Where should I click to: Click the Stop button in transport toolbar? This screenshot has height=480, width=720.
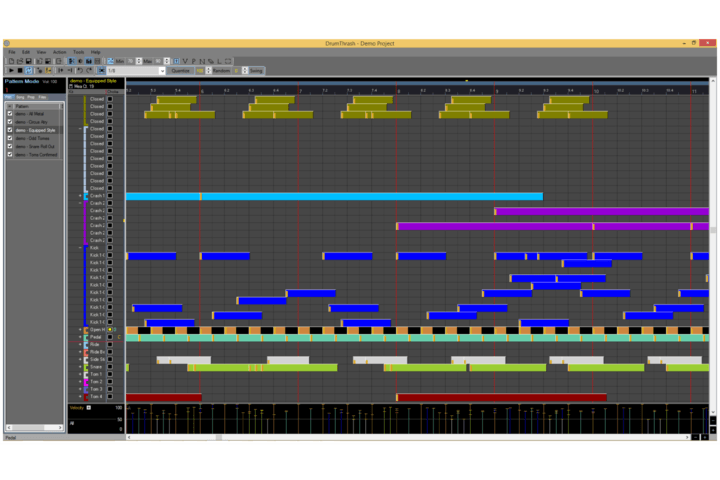[21, 70]
